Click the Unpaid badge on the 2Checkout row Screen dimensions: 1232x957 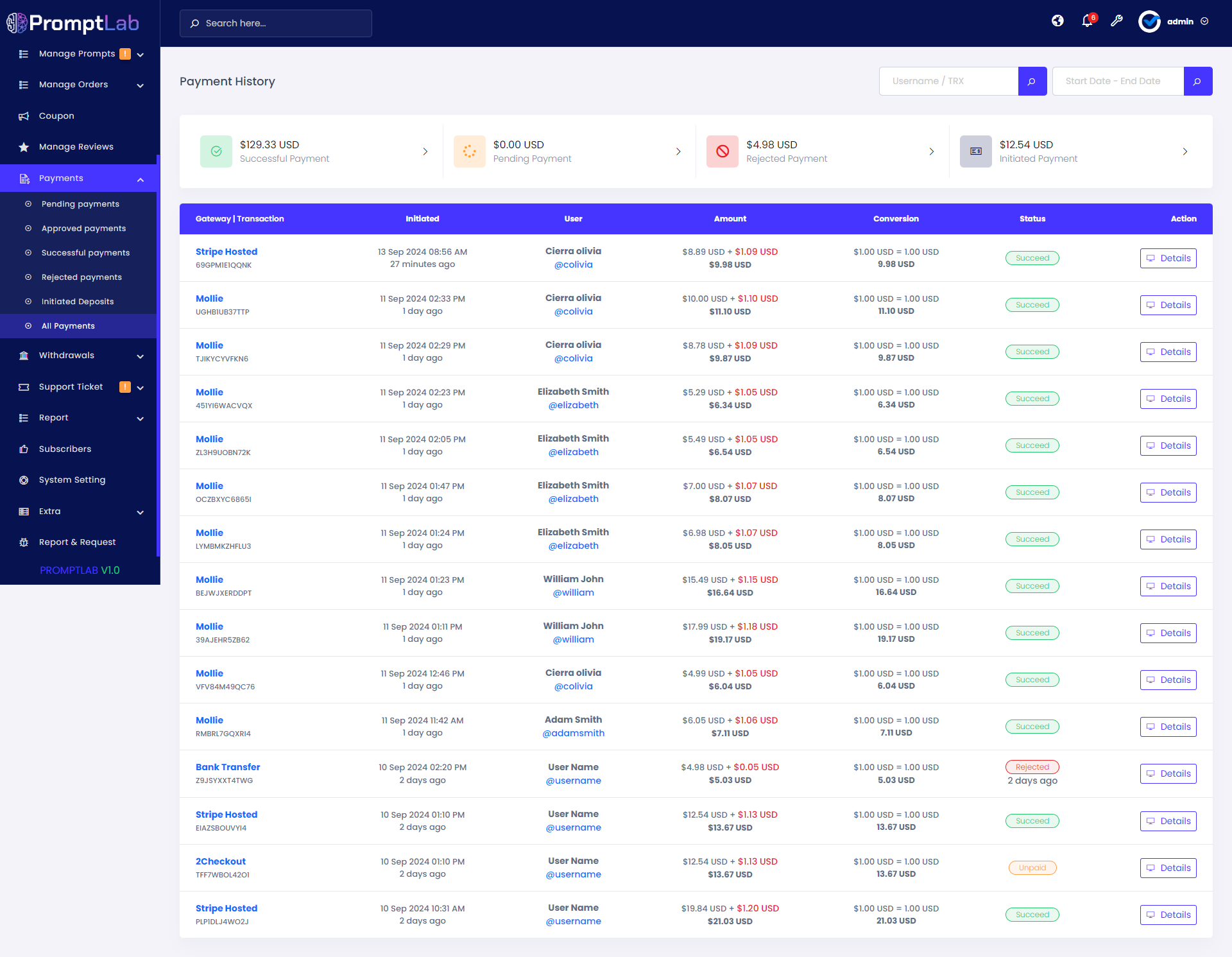tap(1032, 867)
